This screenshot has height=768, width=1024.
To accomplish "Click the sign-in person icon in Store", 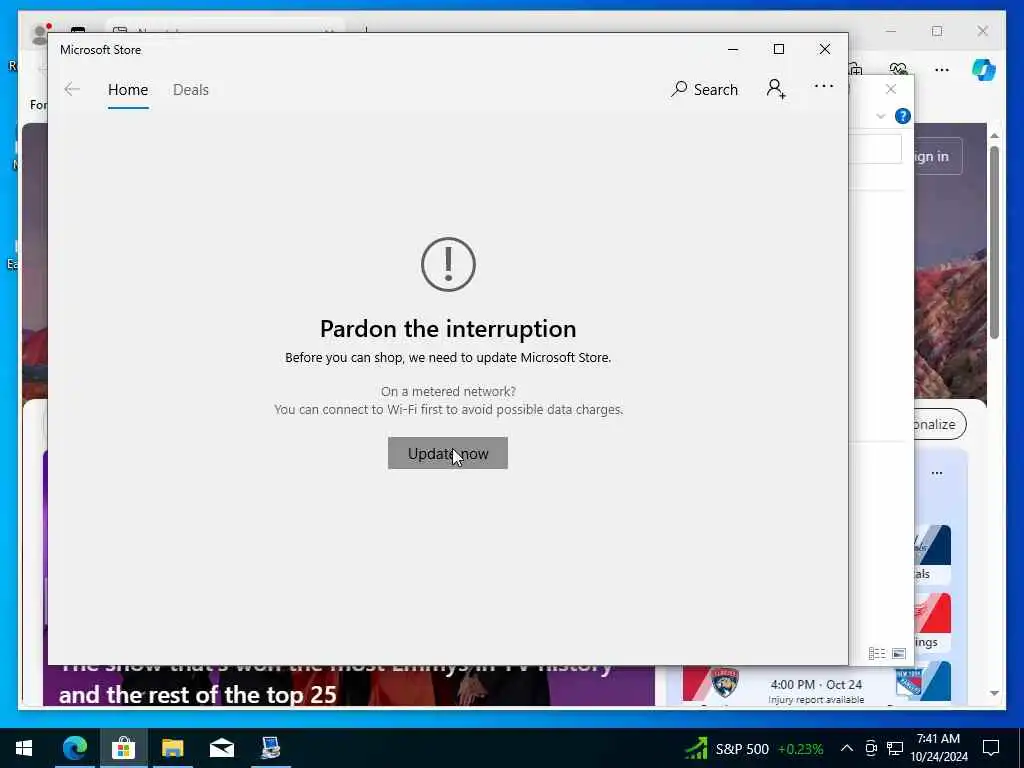I will click(x=776, y=89).
